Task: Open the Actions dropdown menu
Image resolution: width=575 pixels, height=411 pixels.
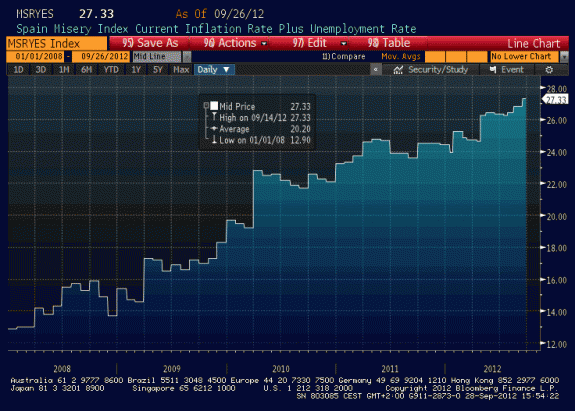Action: point(235,43)
